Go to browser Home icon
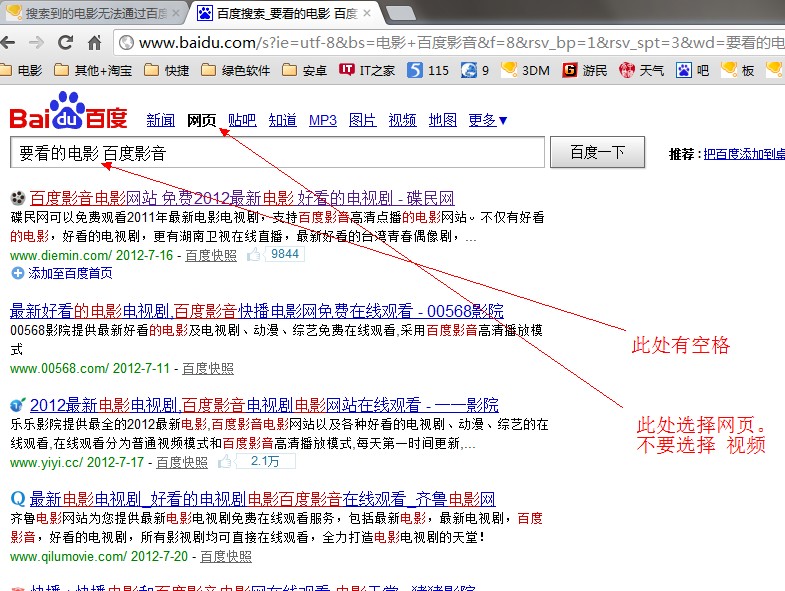785x591 pixels. [95, 43]
